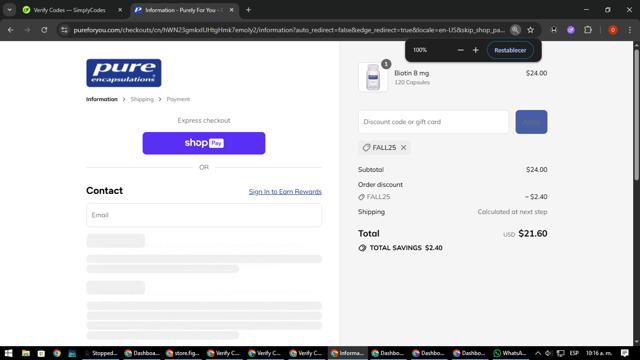Image resolution: width=640 pixels, height=360 pixels.
Task: Decrease zoom with minus button
Action: [x=460, y=50]
